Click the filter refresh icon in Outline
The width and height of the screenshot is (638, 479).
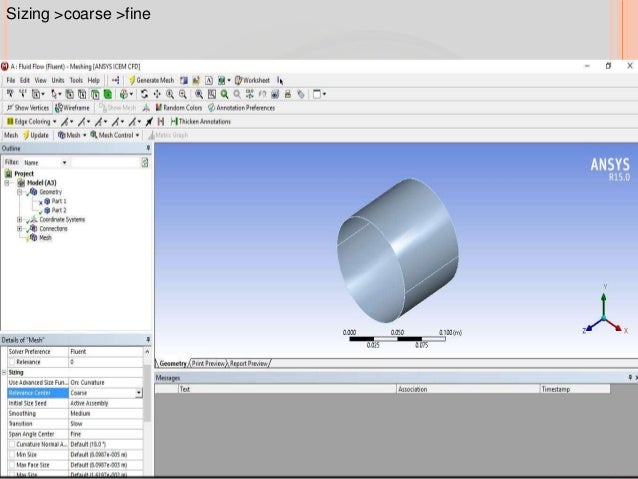(x=145, y=163)
